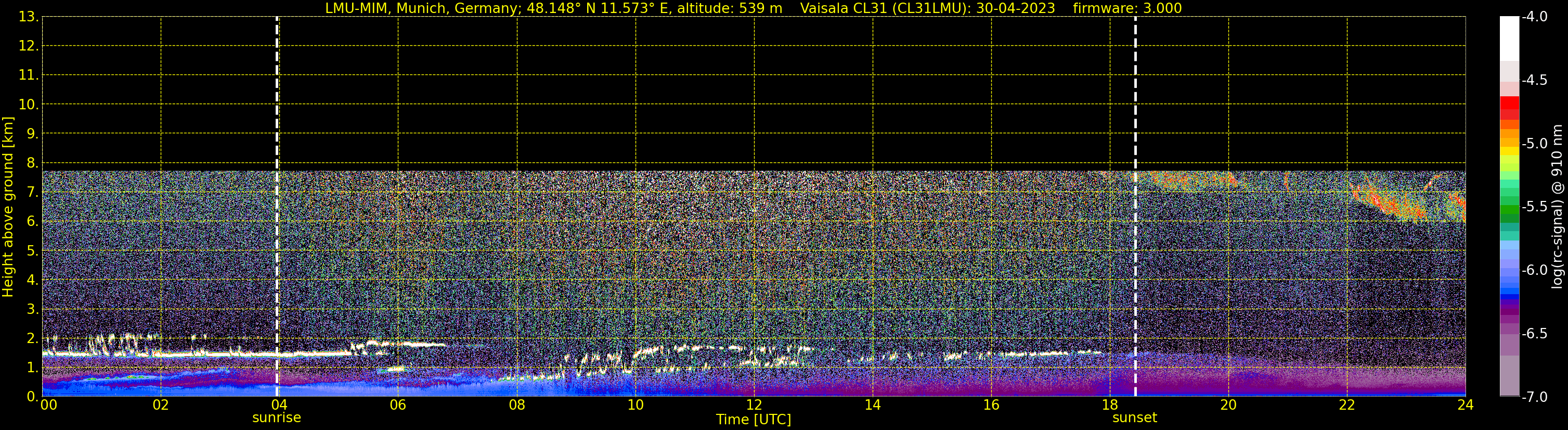Viewport: 1568px width, 430px height.
Task: Click the 'sunset' label
Action: pyautogui.click(x=1135, y=418)
